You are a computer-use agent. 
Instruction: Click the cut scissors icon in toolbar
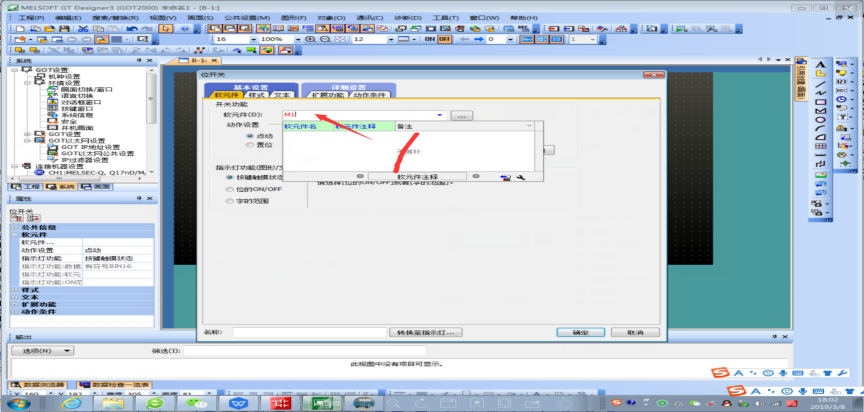point(83,29)
